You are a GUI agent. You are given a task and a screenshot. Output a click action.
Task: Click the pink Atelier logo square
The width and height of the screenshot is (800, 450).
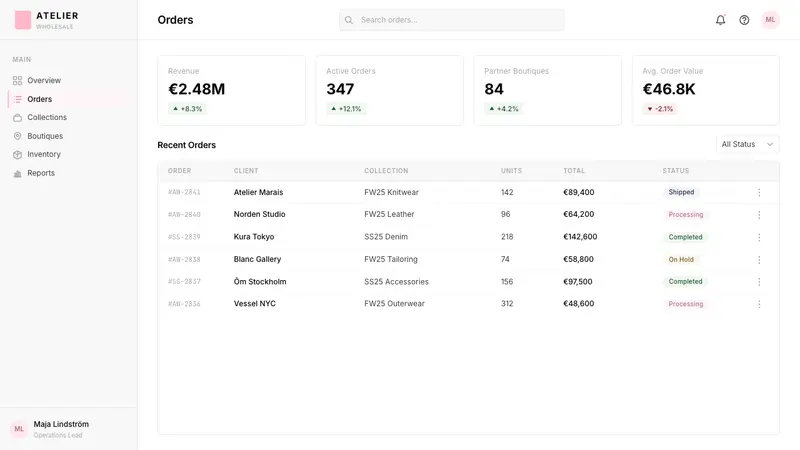[23, 20]
